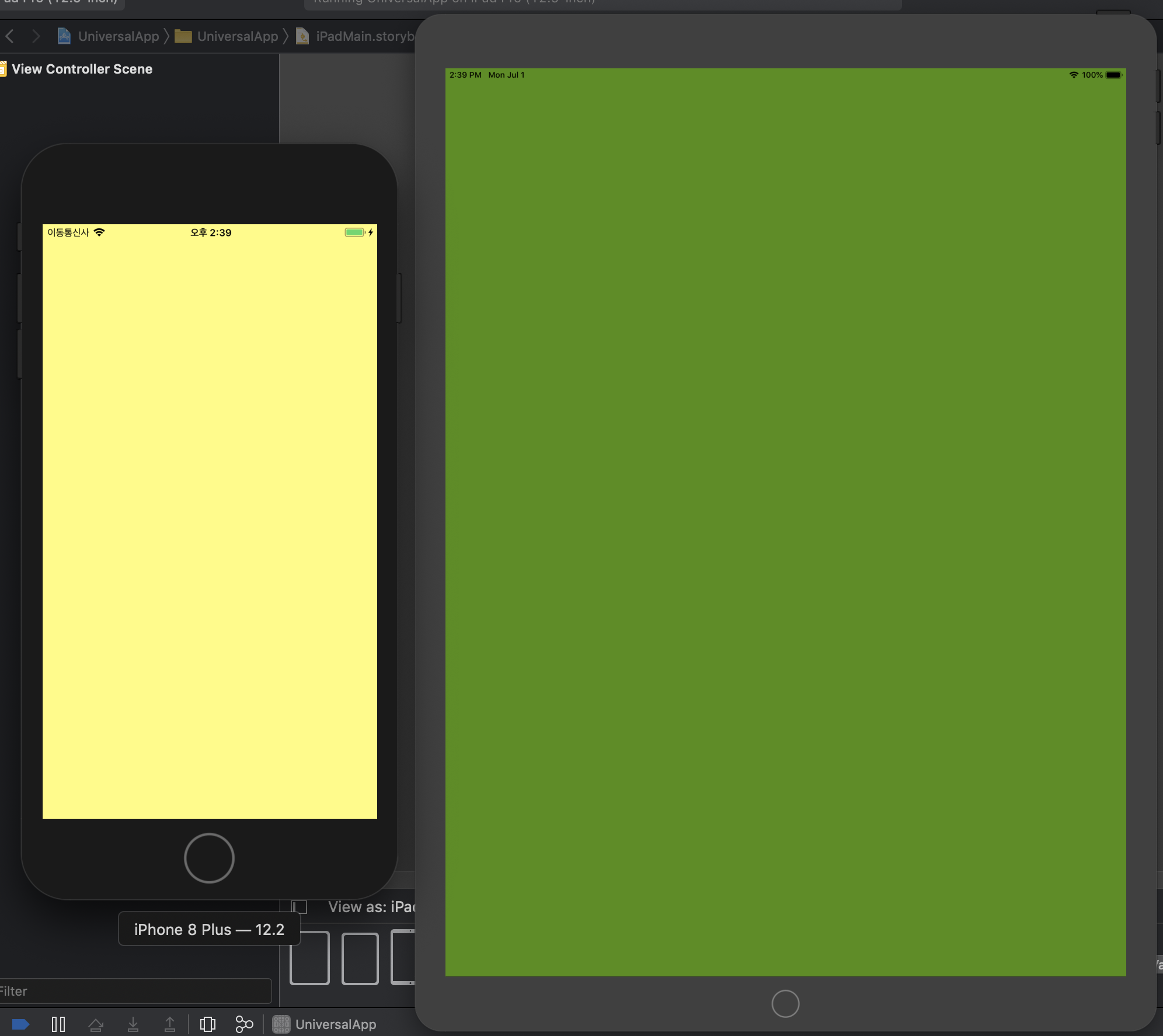
Task: Click the Step Out debug icon
Action: [x=170, y=1024]
